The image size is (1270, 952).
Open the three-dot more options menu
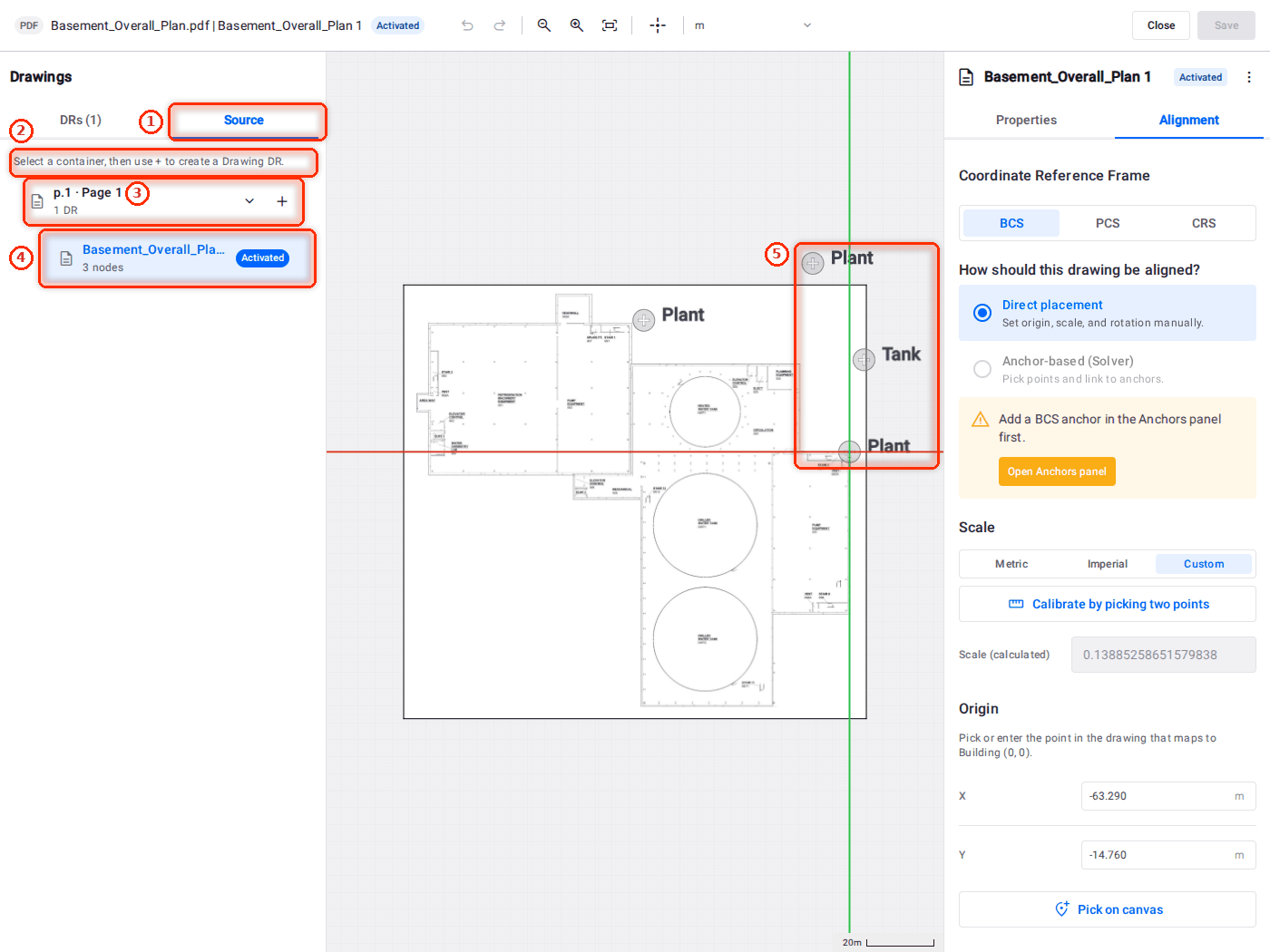(1249, 77)
